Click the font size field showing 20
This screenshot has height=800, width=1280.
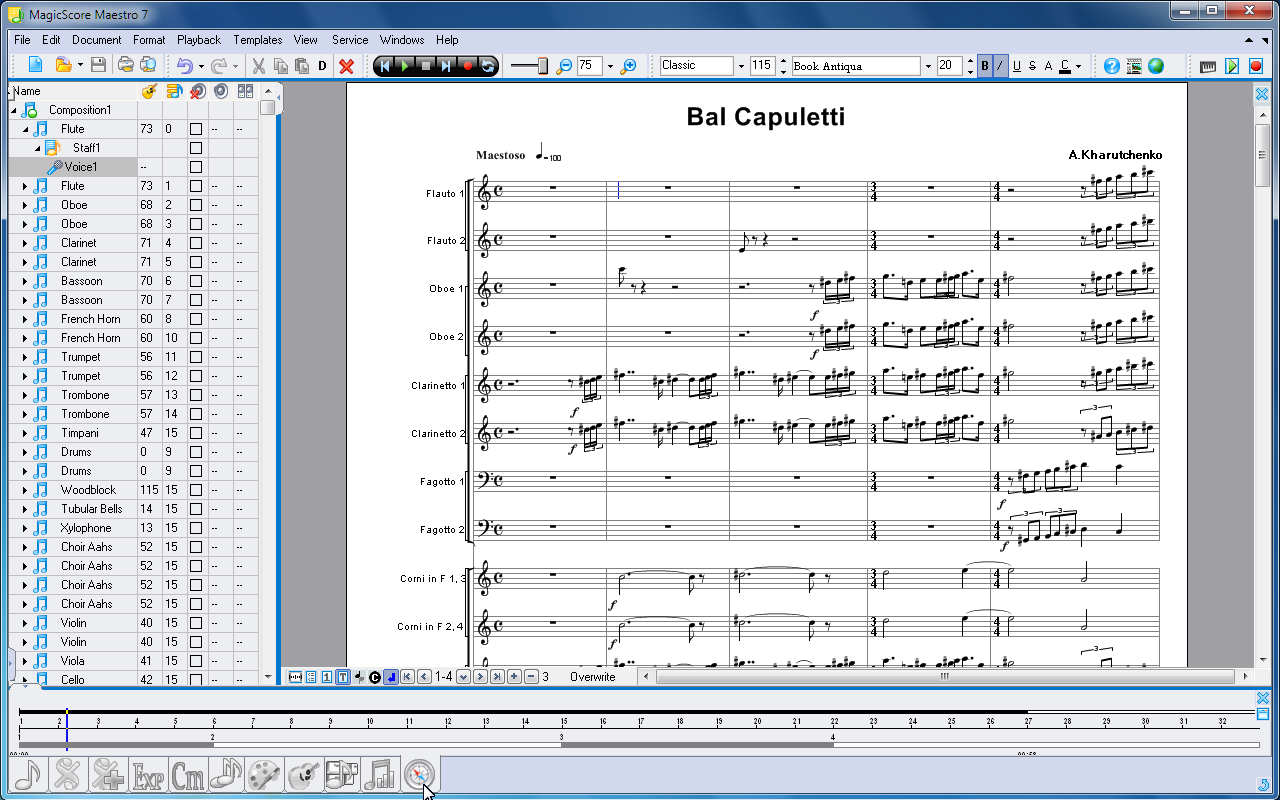[950, 66]
